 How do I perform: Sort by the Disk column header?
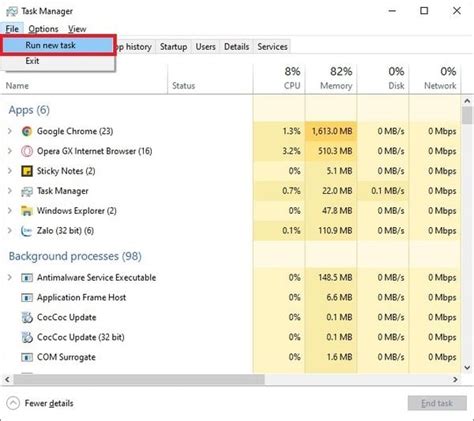[383, 79]
